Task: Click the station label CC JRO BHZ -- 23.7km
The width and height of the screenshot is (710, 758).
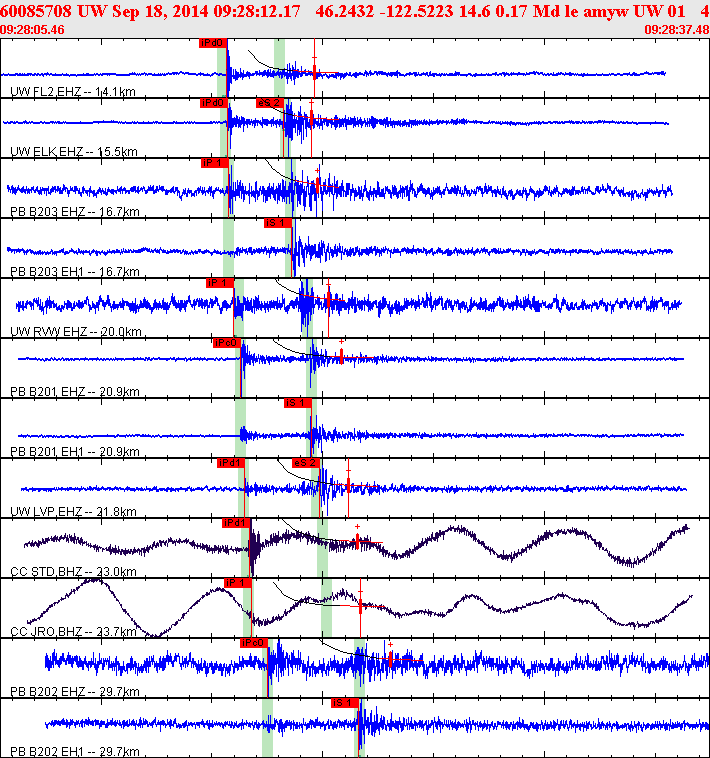Action: [x=73, y=631]
